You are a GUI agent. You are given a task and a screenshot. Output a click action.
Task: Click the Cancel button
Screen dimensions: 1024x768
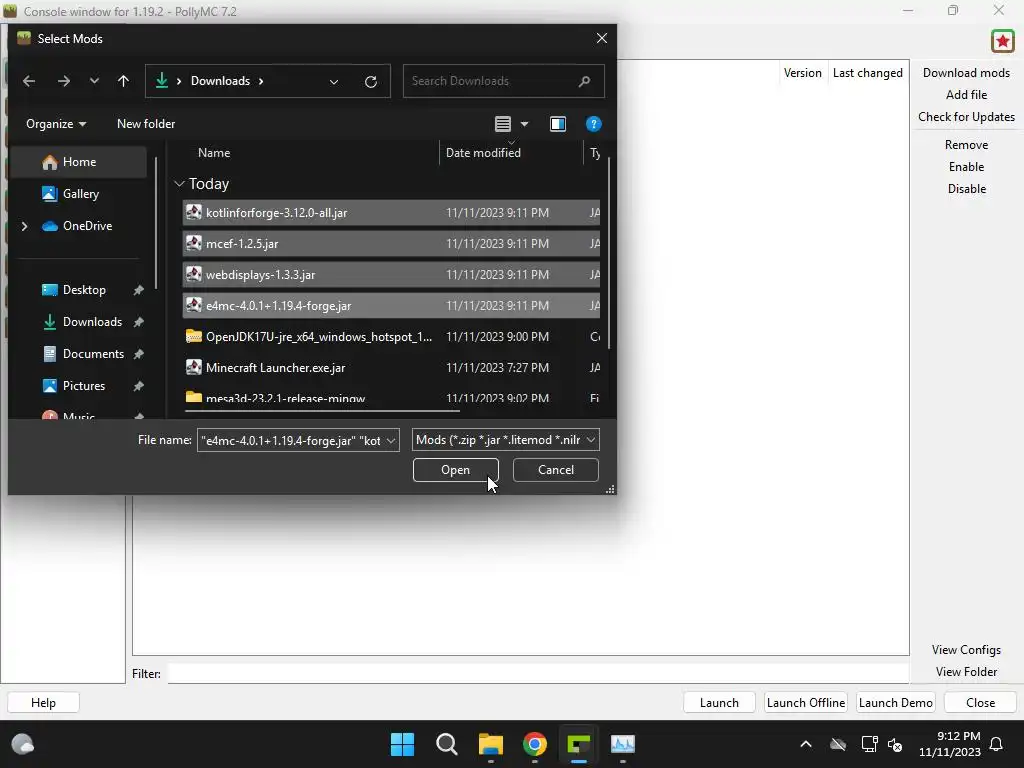click(x=556, y=470)
